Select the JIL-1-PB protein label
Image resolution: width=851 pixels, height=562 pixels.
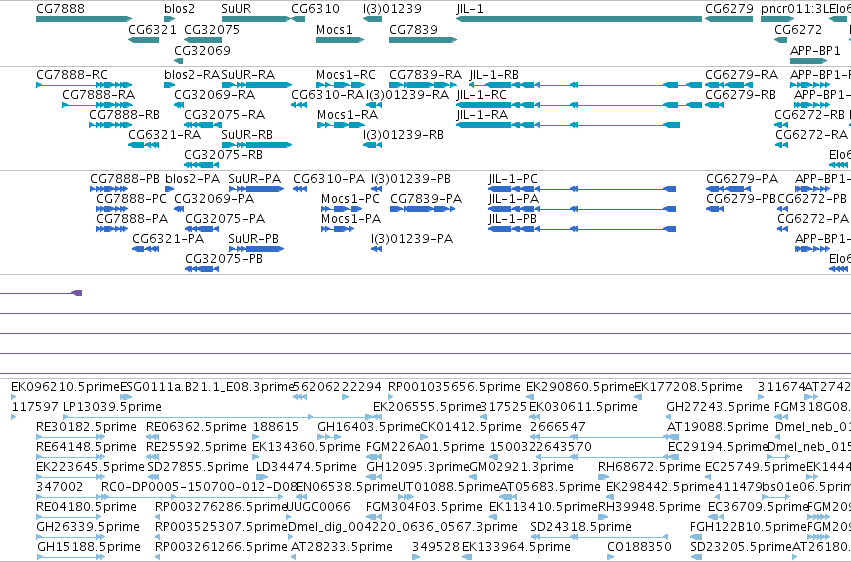pyautogui.click(x=512, y=219)
